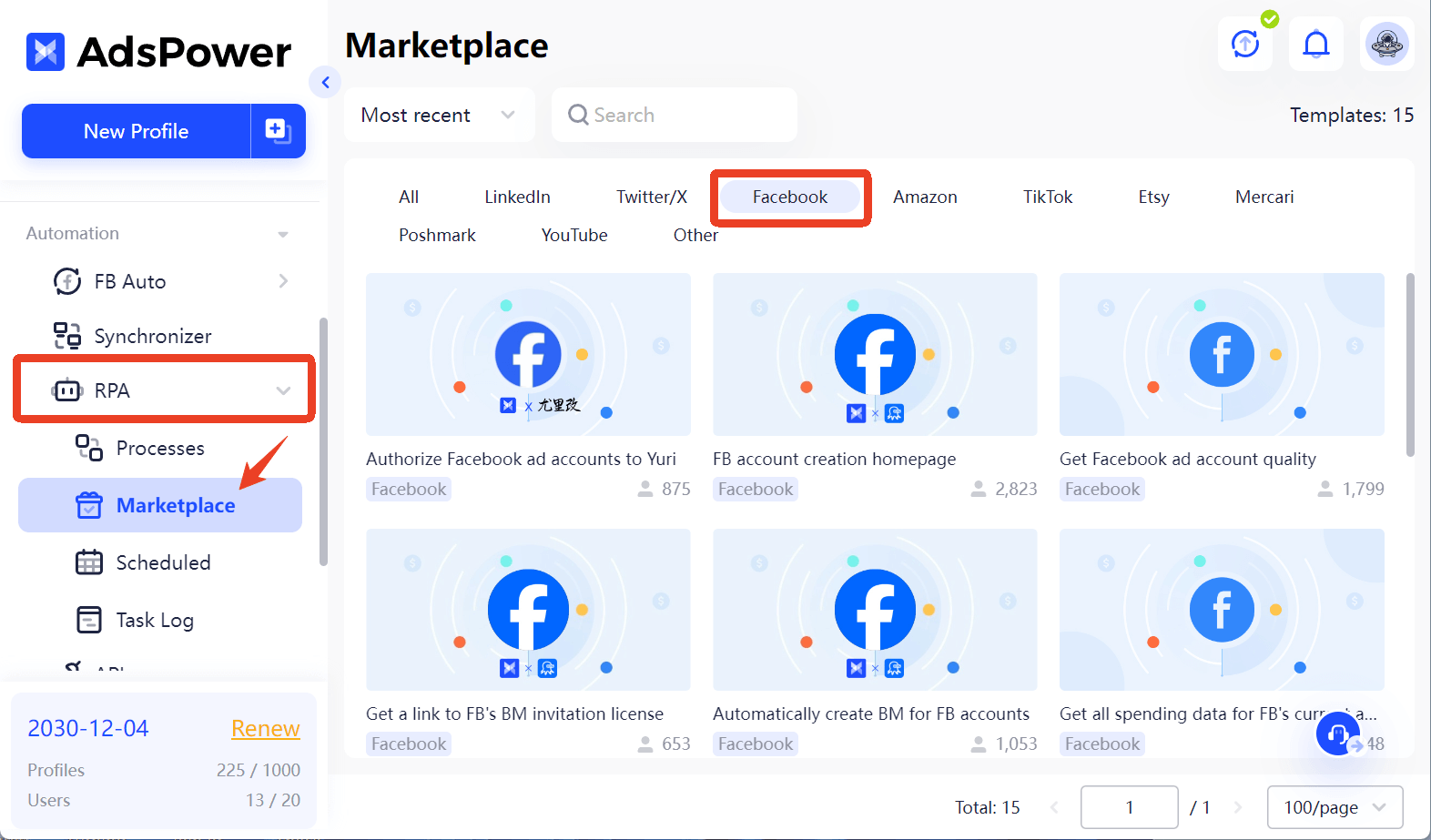
Task: Open the Synchronizer page
Action: coord(153,336)
